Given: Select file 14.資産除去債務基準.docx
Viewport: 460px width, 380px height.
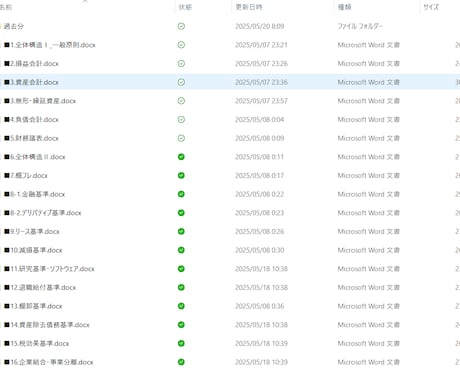Looking at the screenshot, I should tap(47, 325).
